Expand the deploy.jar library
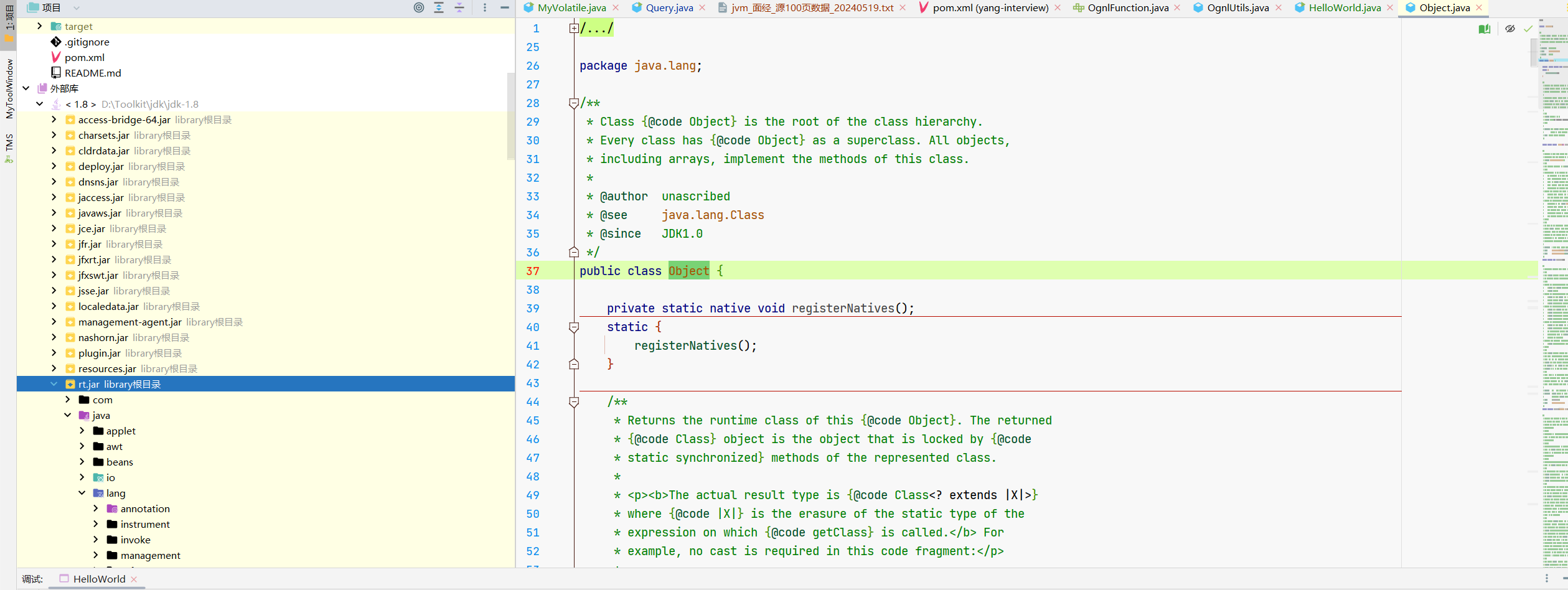1568x590 pixels. point(54,166)
